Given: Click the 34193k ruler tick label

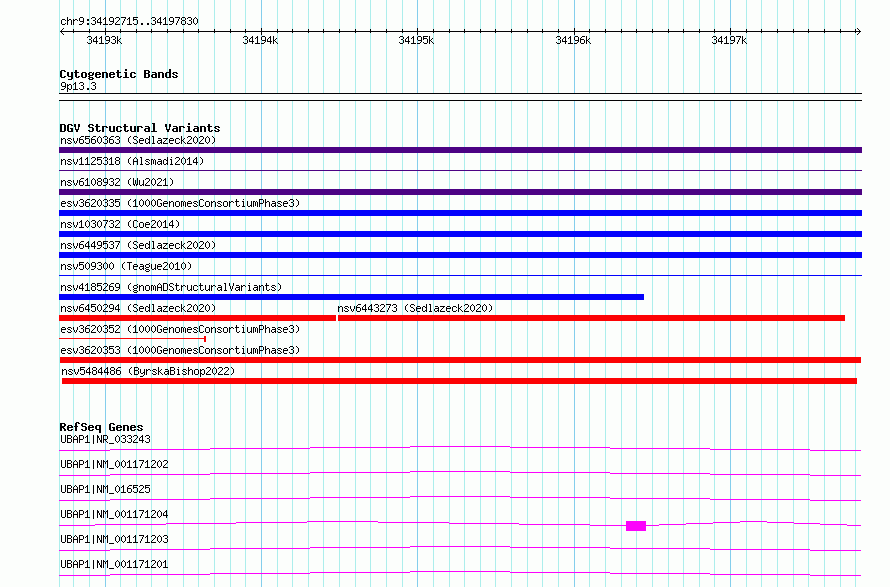Looking at the screenshot, I should click(104, 40).
